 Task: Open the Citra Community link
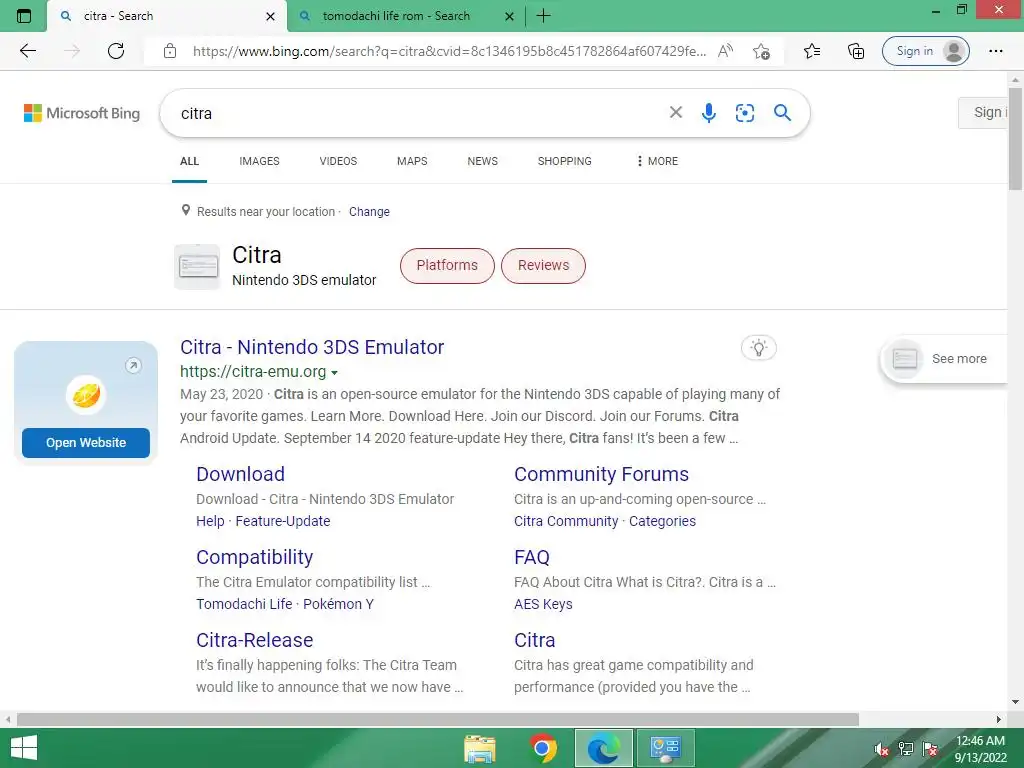pyautogui.click(x=566, y=520)
